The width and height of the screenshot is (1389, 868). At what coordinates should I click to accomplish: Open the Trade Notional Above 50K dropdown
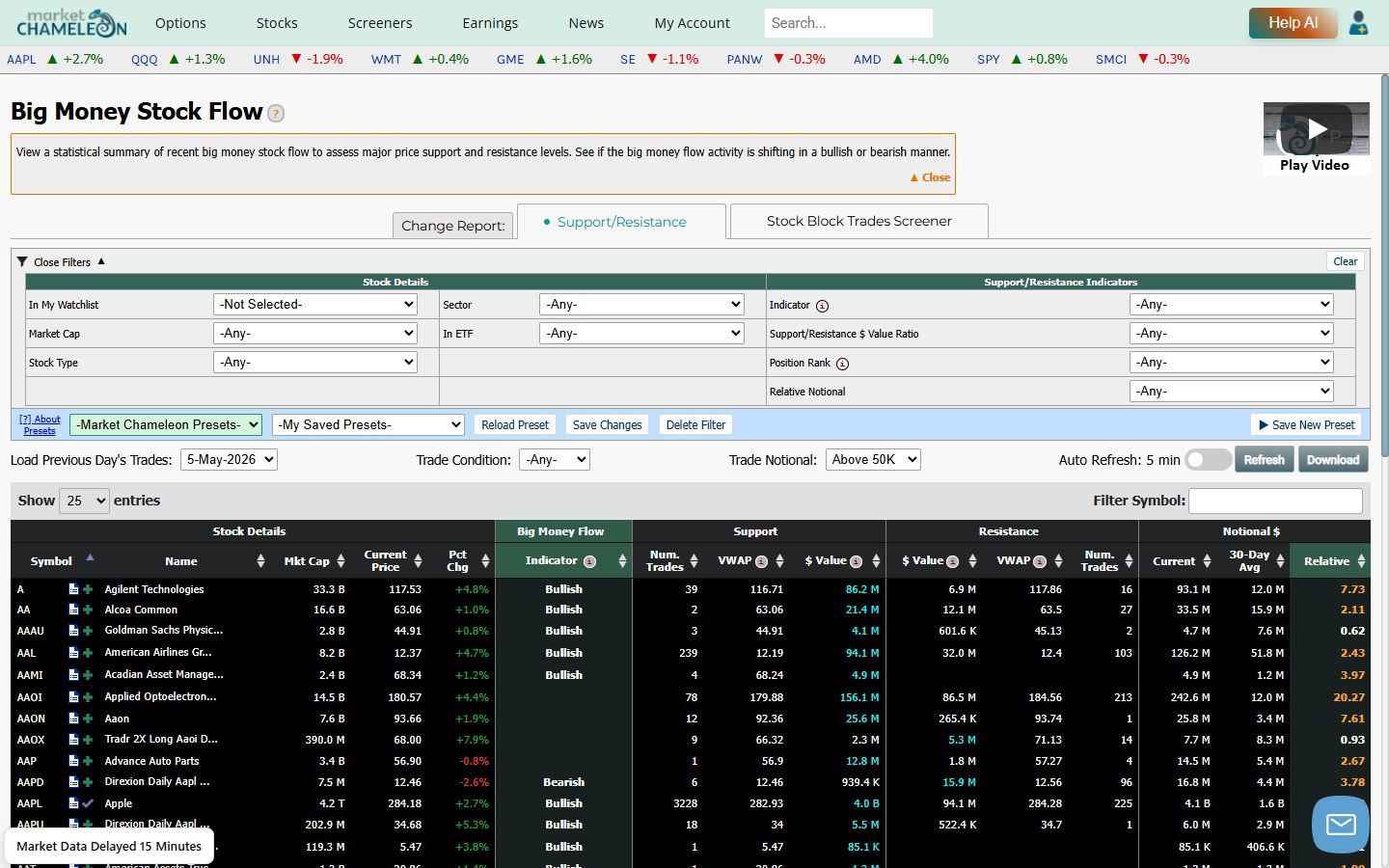(873, 460)
